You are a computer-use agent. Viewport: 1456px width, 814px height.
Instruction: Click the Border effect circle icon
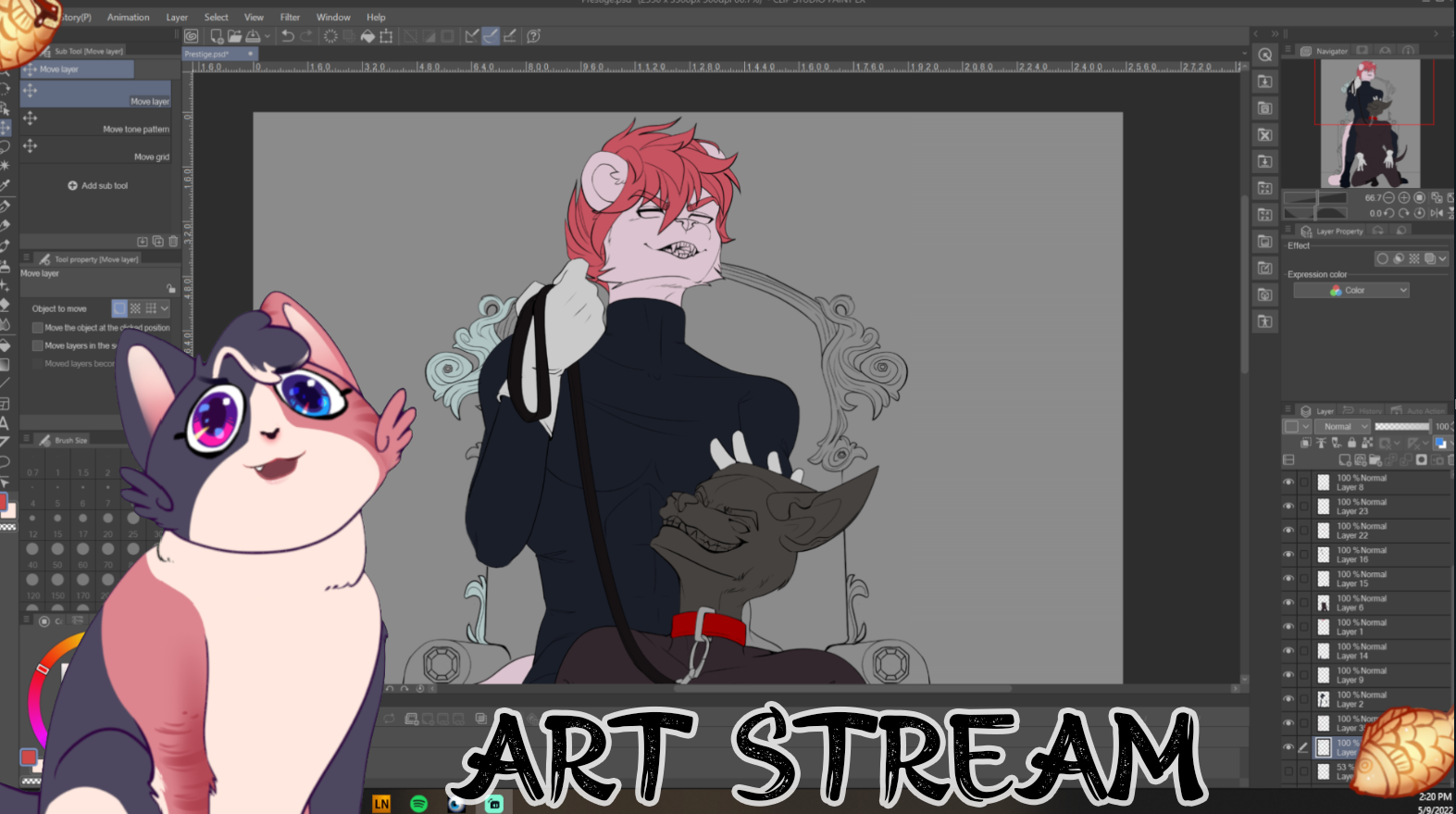[x=1382, y=259]
